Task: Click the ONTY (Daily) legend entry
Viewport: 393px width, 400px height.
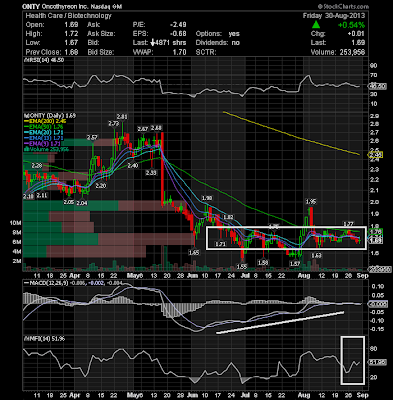Action: click(x=49, y=116)
